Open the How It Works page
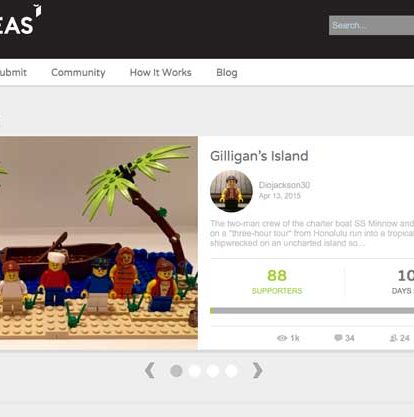 pos(161,73)
